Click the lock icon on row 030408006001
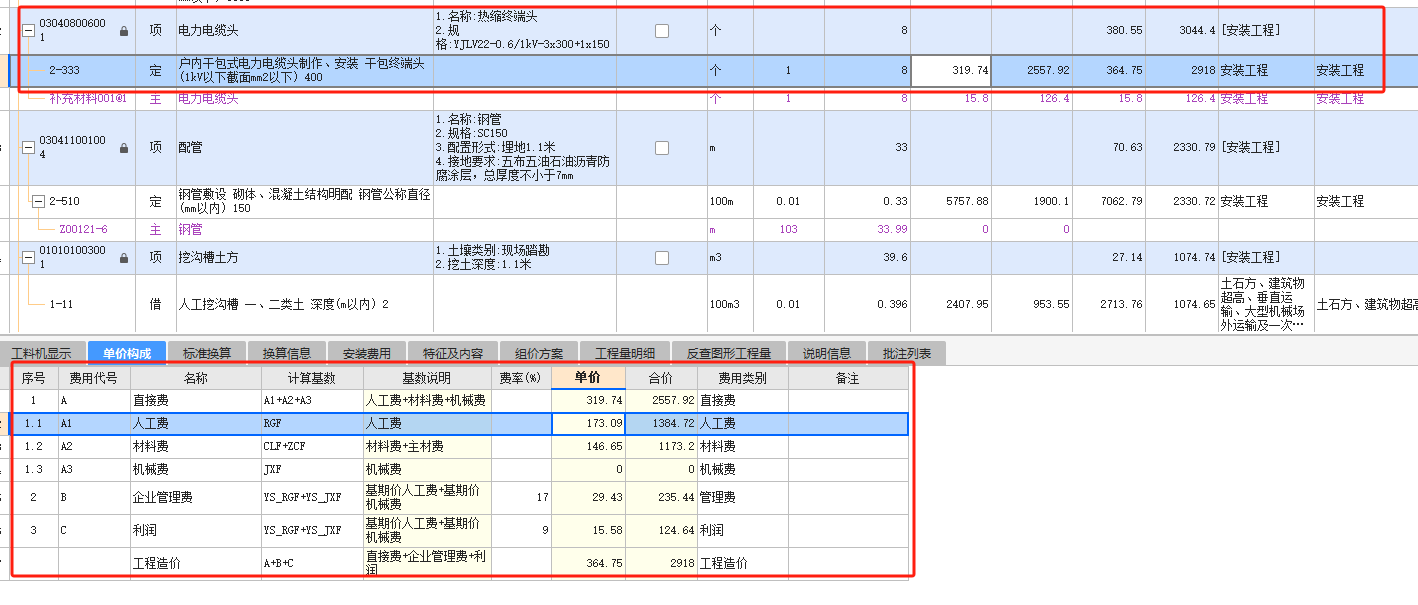This screenshot has width=1418, height=605. coord(124,31)
